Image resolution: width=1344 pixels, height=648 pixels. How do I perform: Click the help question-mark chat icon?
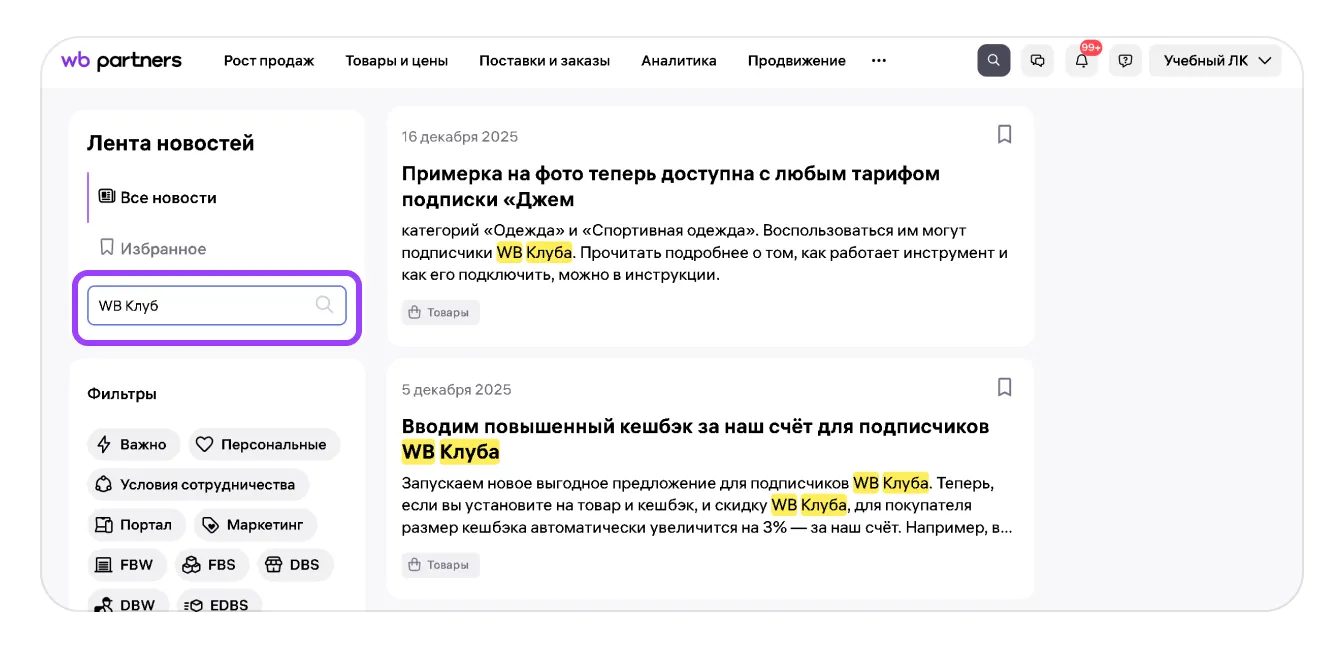click(1125, 60)
